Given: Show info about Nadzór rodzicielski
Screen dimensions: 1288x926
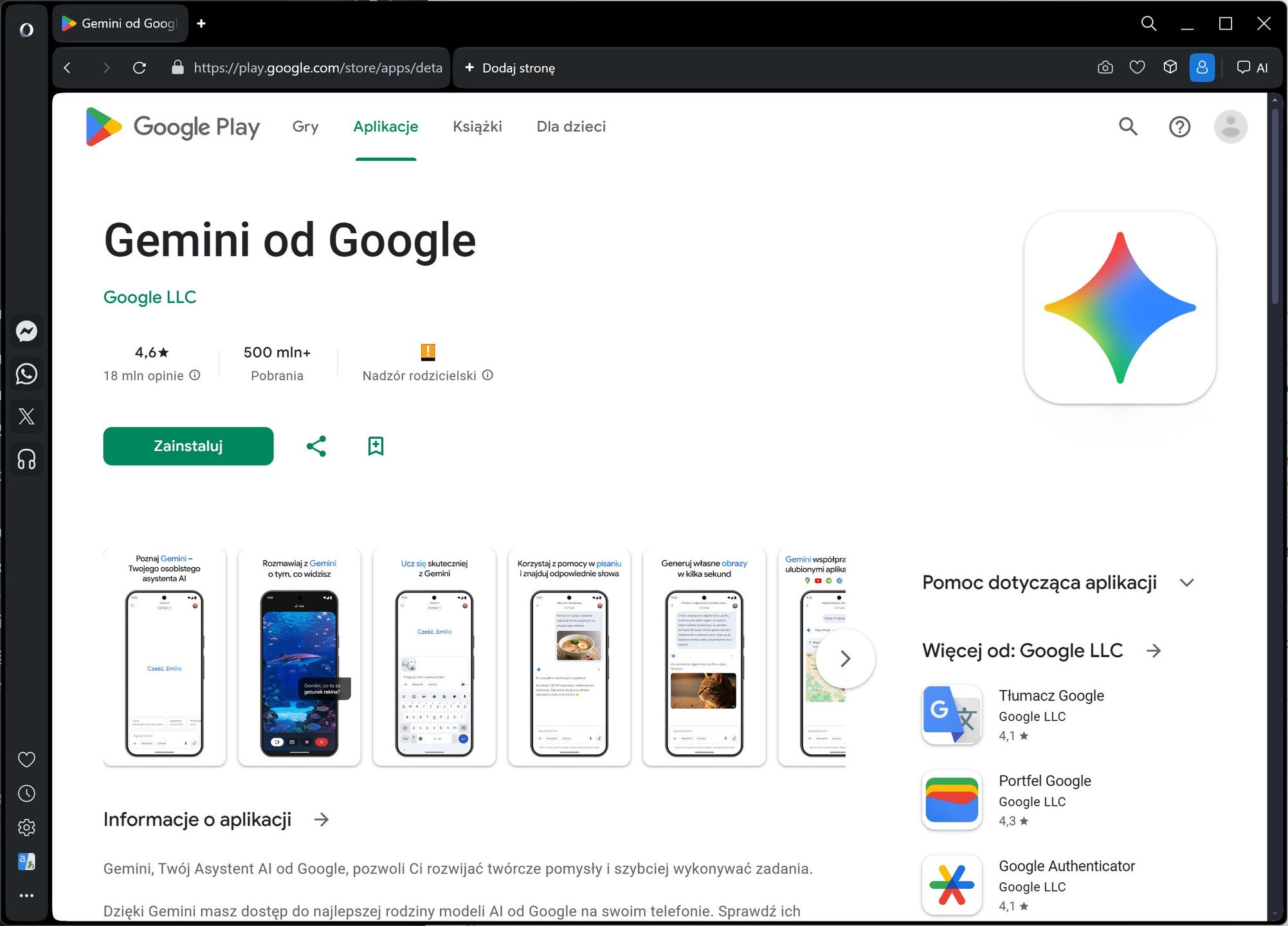Looking at the screenshot, I should [488, 375].
